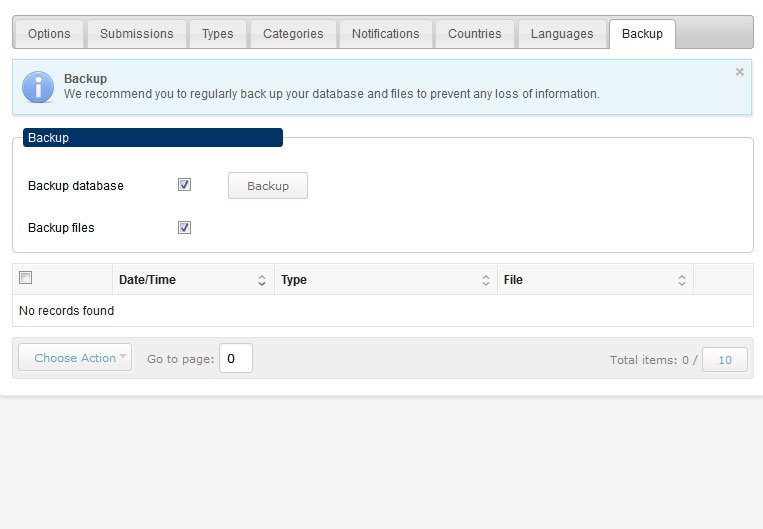The height and width of the screenshot is (529, 763).
Task: Dismiss the Backup info notice
Action: [x=740, y=72]
